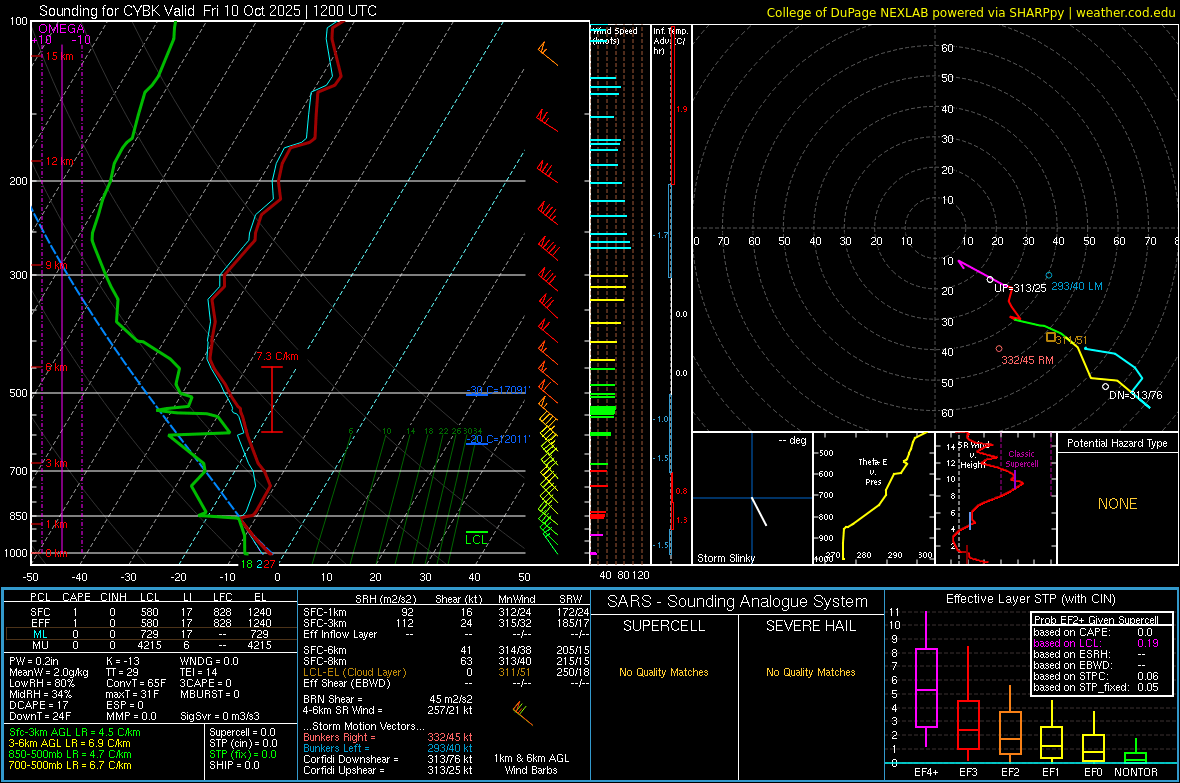
Task: Click the 'SFC-1km' kinematics row
Action: (446, 612)
